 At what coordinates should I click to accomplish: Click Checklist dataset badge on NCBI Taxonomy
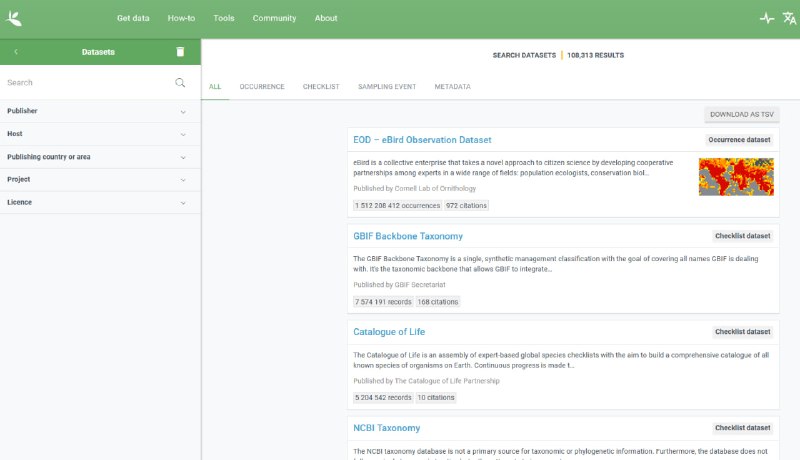point(742,428)
